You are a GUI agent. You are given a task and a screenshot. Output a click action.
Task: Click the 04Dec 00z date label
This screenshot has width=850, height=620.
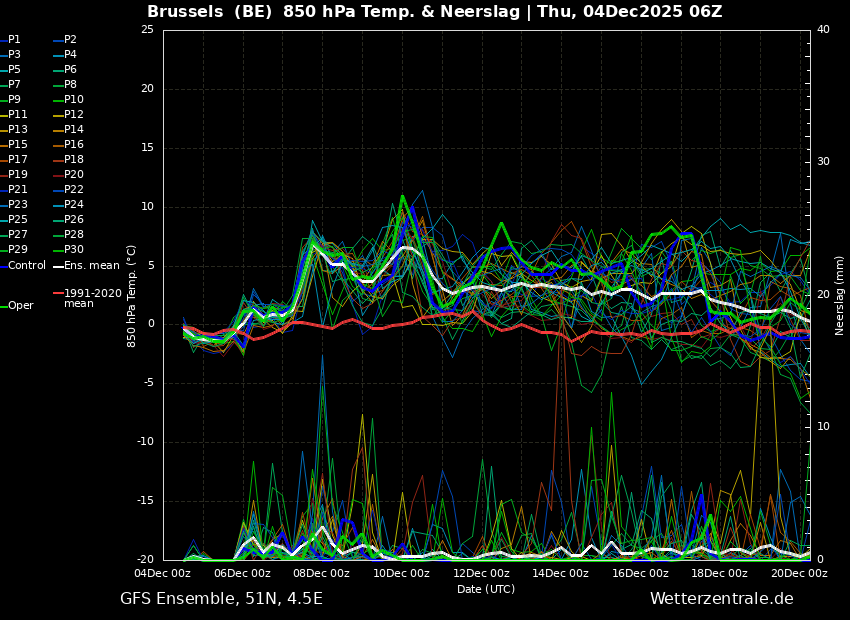(x=163, y=574)
